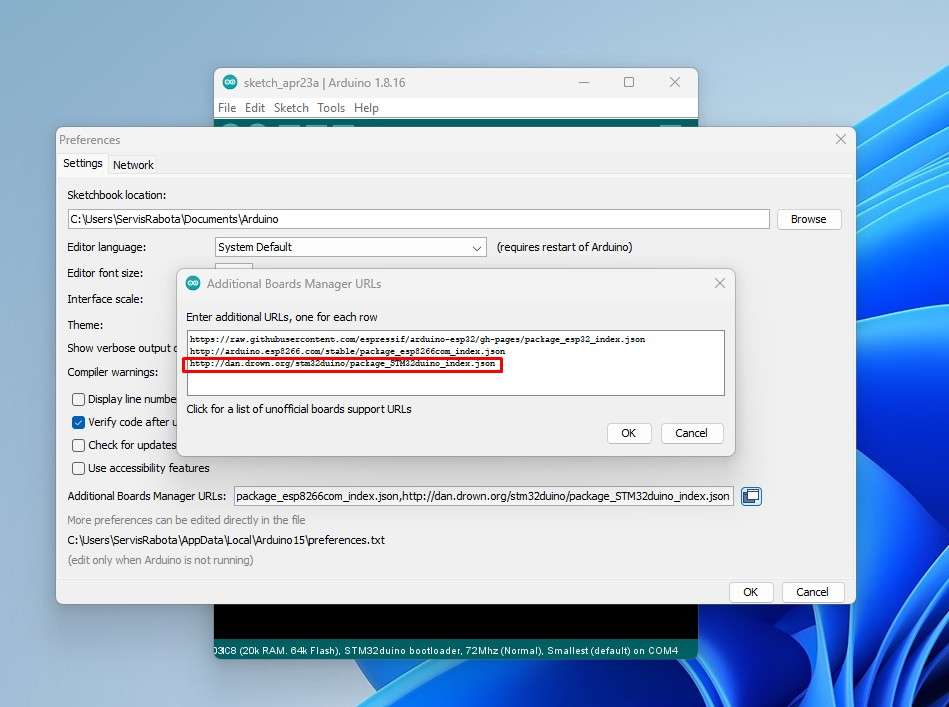This screenshot has width=949, height=707.
Task: Close the Preferences dialog with its X
Action: tap(840, 140)
